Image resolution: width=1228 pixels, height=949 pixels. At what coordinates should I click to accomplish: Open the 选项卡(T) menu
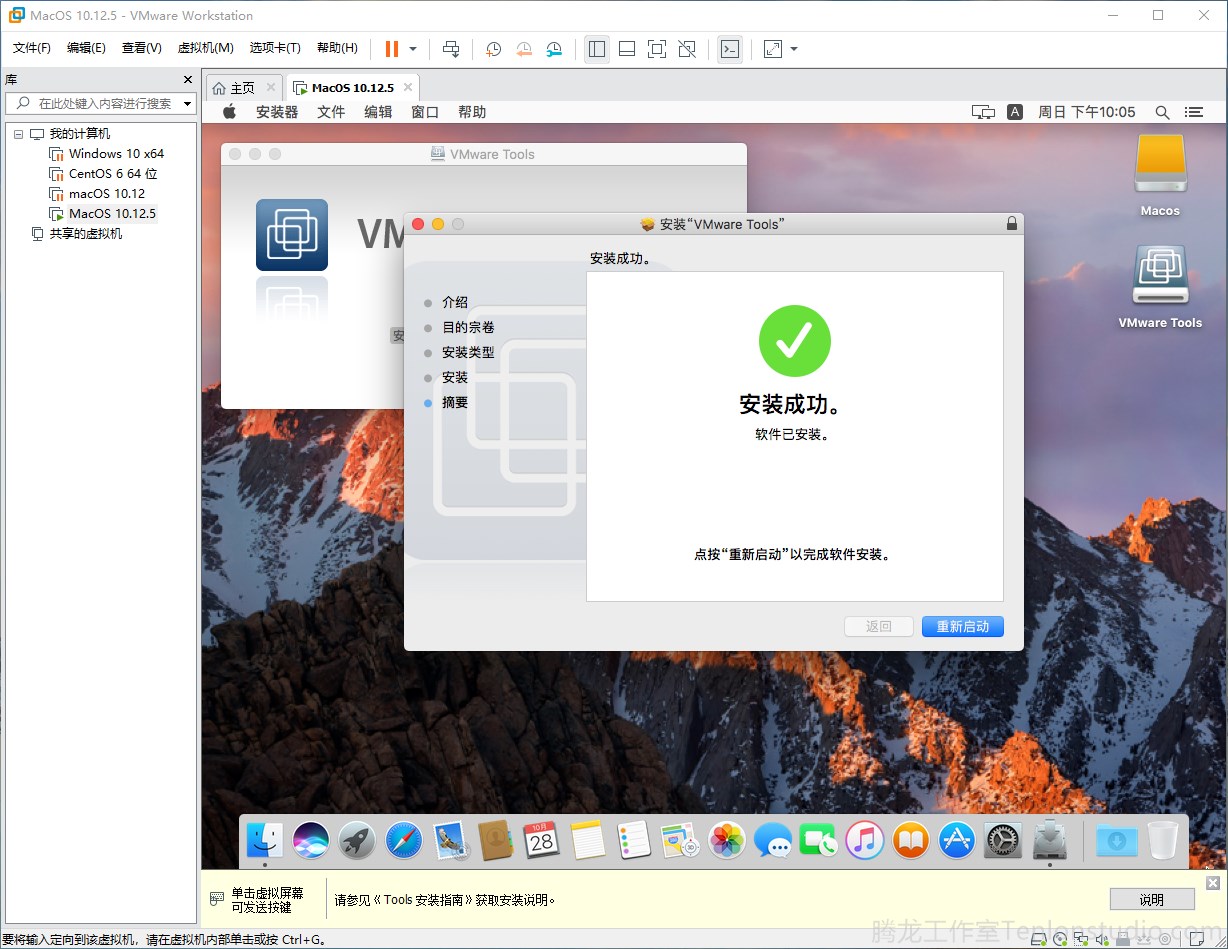275,48
